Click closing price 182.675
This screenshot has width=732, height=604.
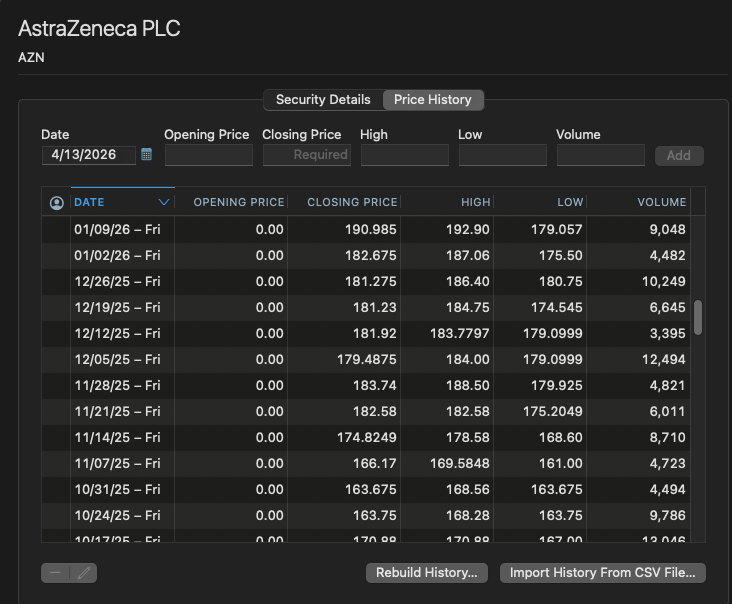coord(371,255)
